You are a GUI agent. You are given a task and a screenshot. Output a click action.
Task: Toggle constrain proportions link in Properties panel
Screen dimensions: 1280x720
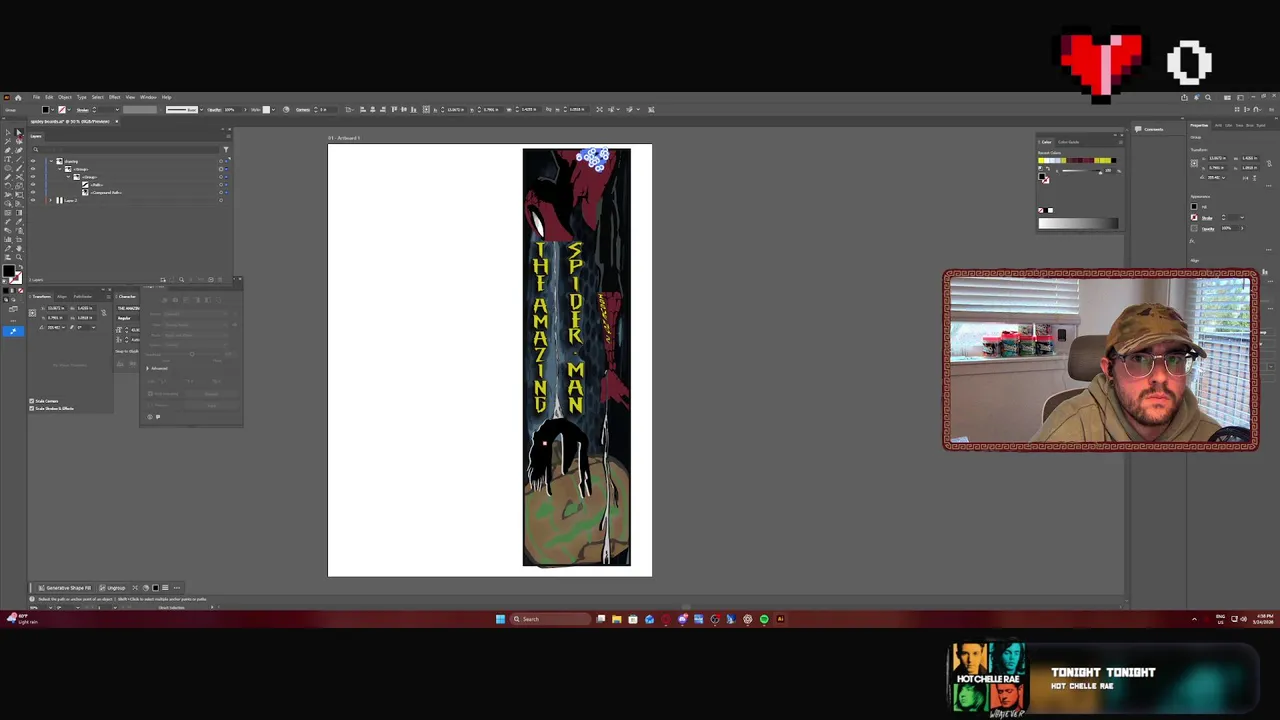coord(1269,163)
